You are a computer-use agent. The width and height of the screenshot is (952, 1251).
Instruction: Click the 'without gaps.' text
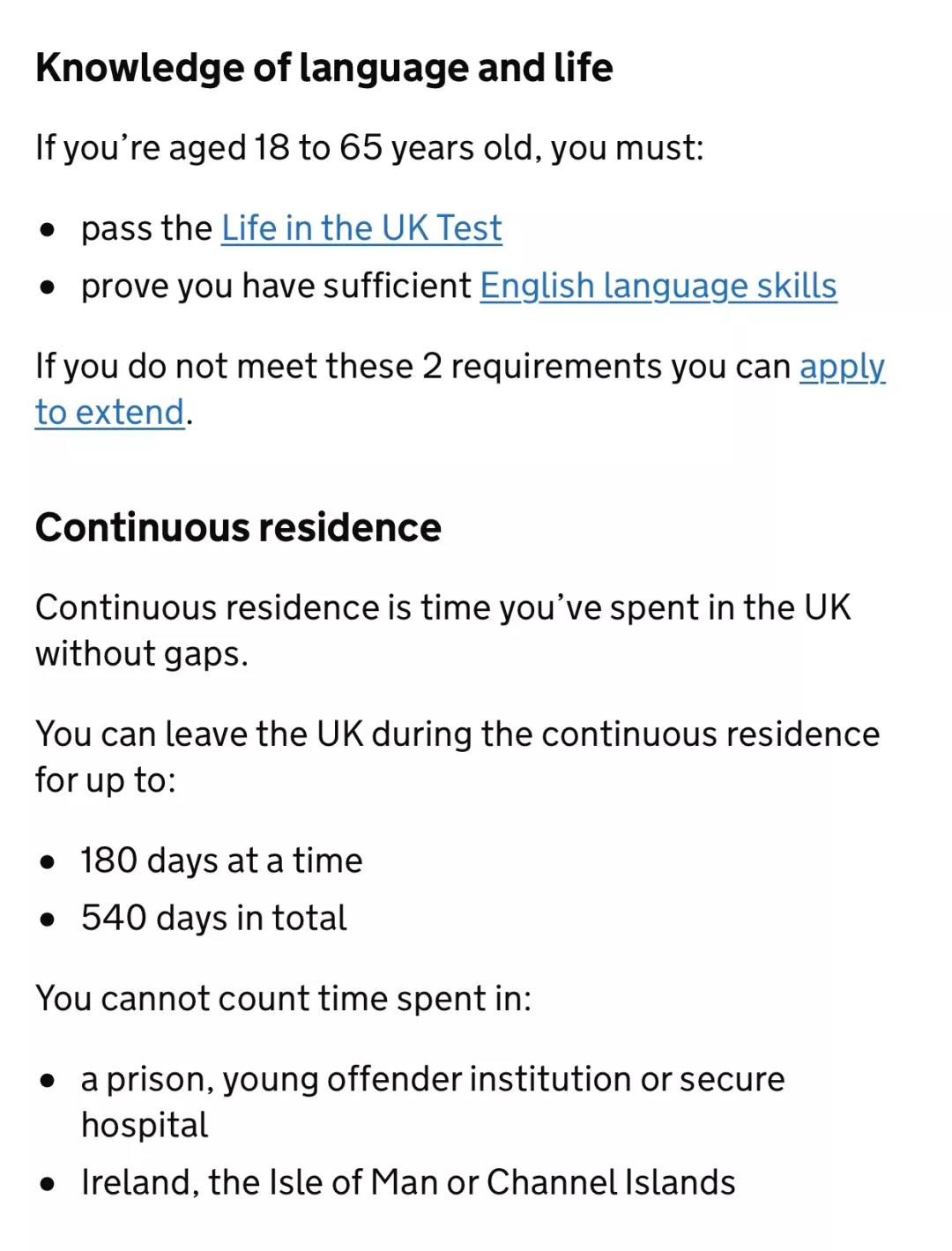pyautogui.click(x=141, y=654)
